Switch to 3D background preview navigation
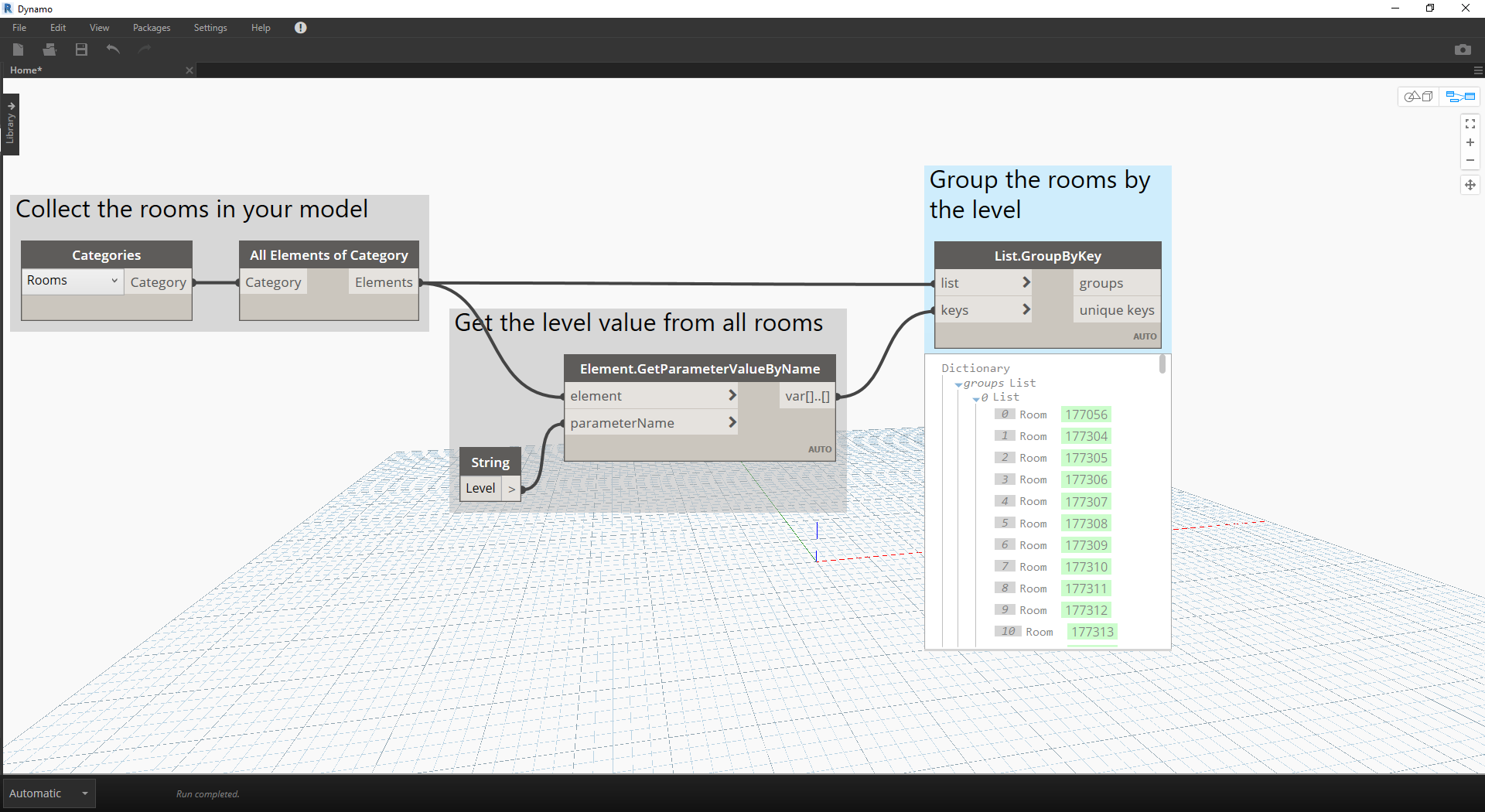 click(1418, 97)
